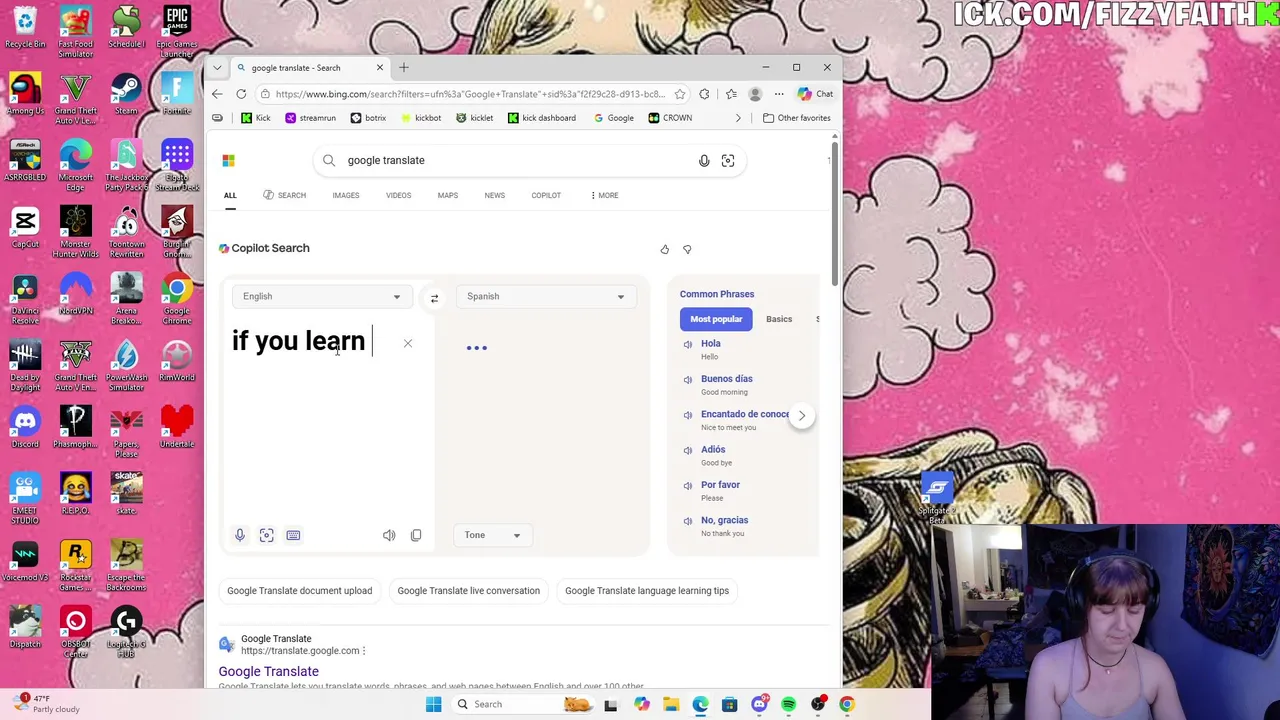Screen dimensions: 1280x720
Task: Open the Google Translate result link
Action: click(x=269, y=672)
